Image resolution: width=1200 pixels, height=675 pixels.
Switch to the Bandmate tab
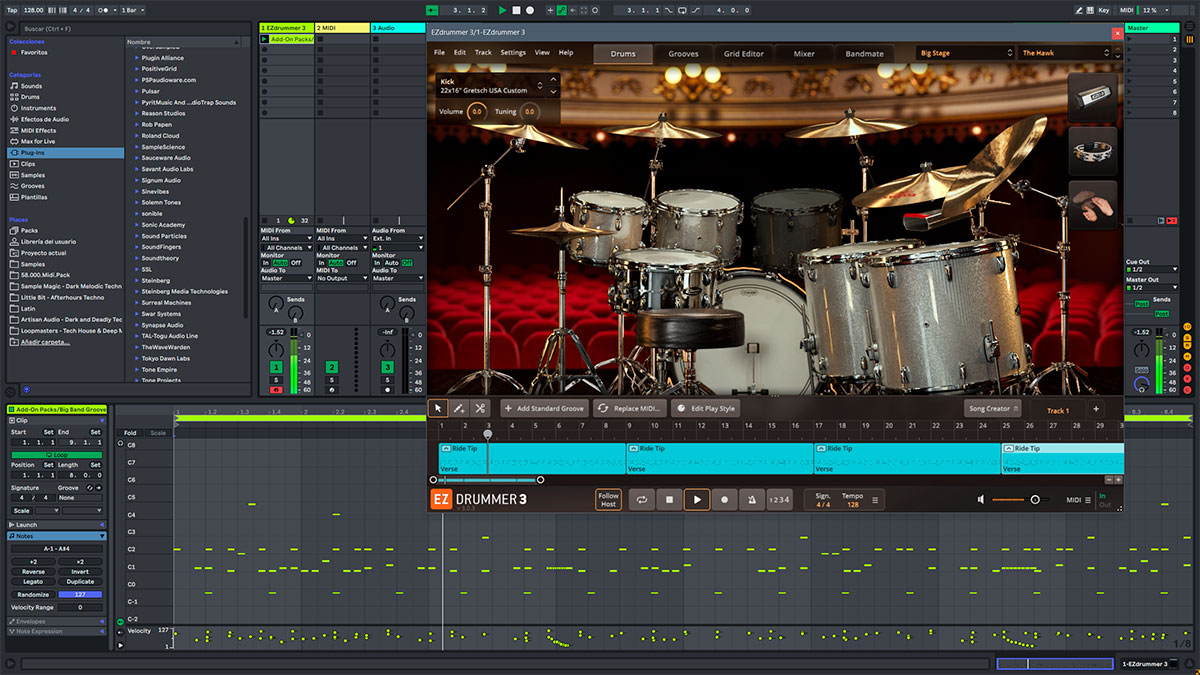pyautogui.click(x=864, y=54)
